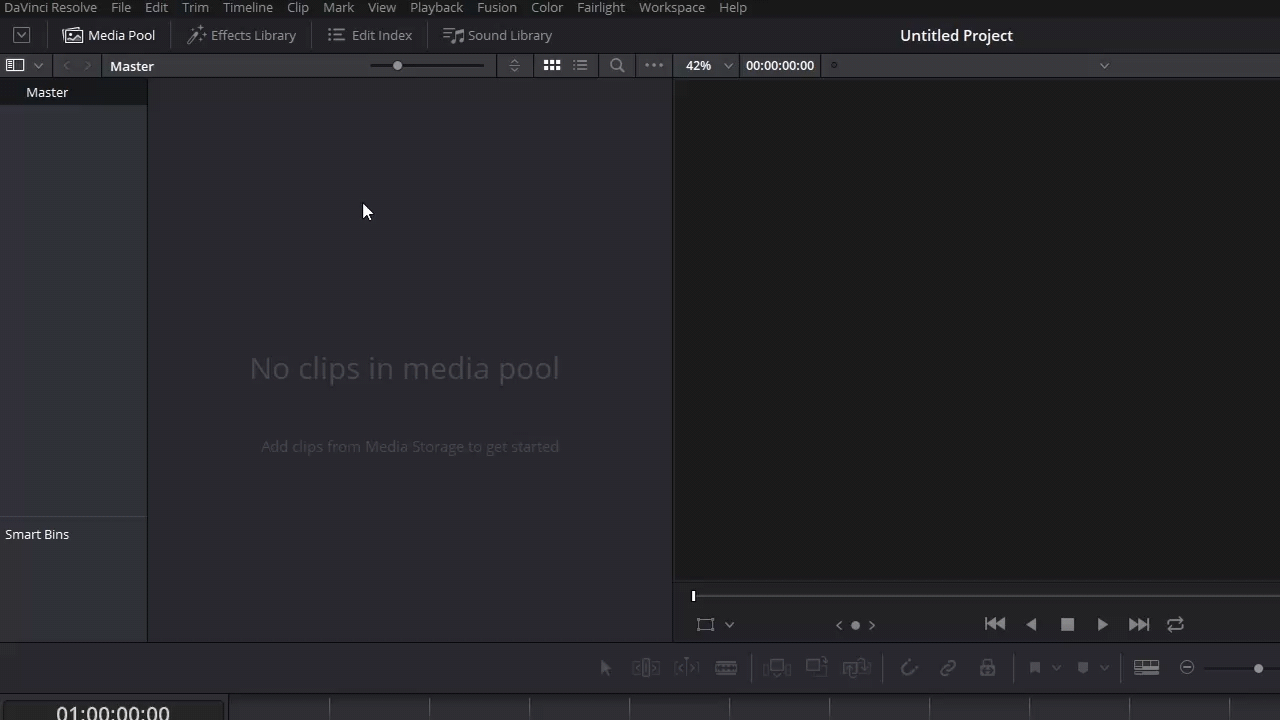Open the Clip menu
The width and height of the screenshot is (1280, 720).
298,7
